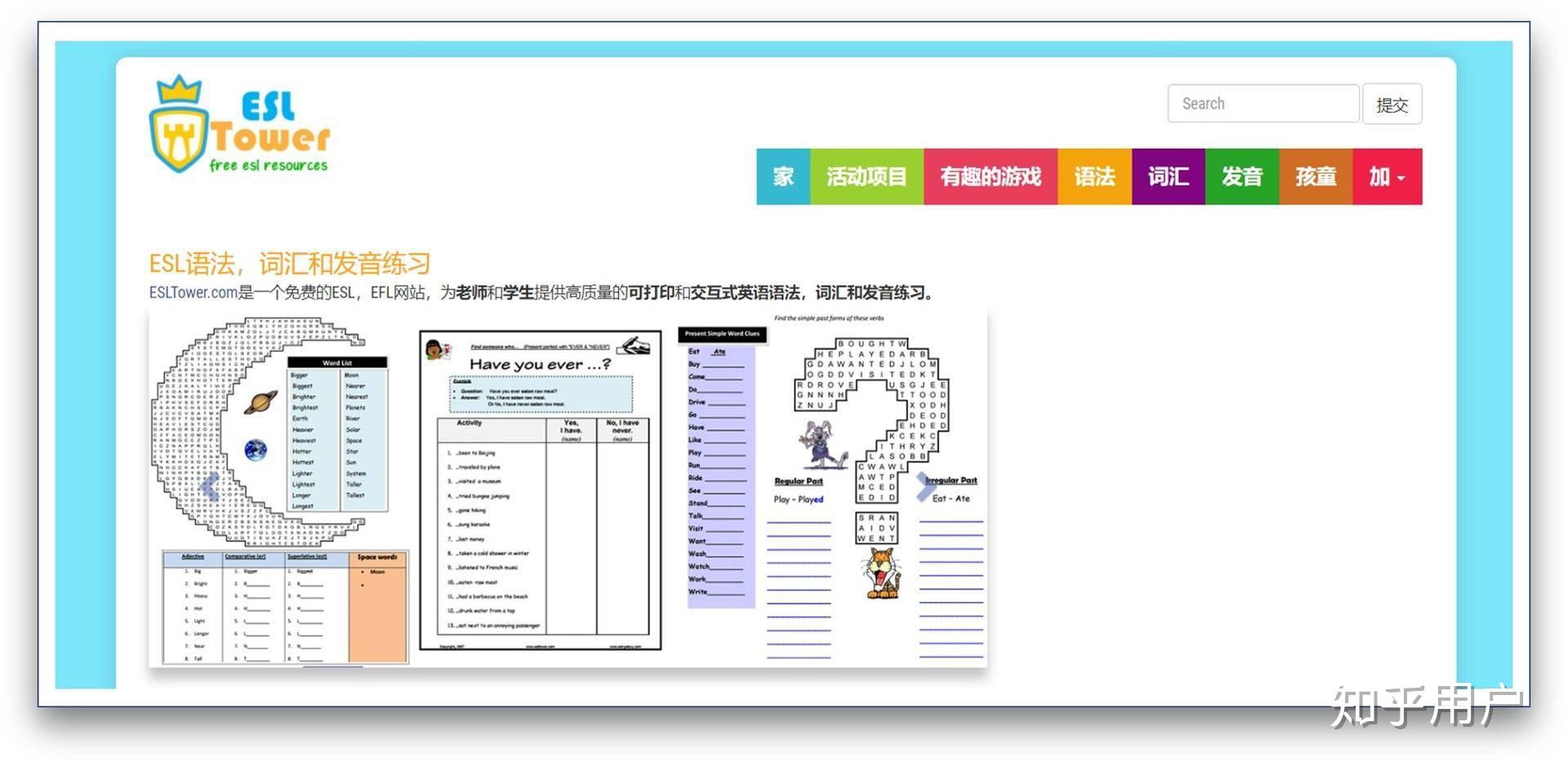
Task: Select the 家 home menu item
Action: coord(782,176)
